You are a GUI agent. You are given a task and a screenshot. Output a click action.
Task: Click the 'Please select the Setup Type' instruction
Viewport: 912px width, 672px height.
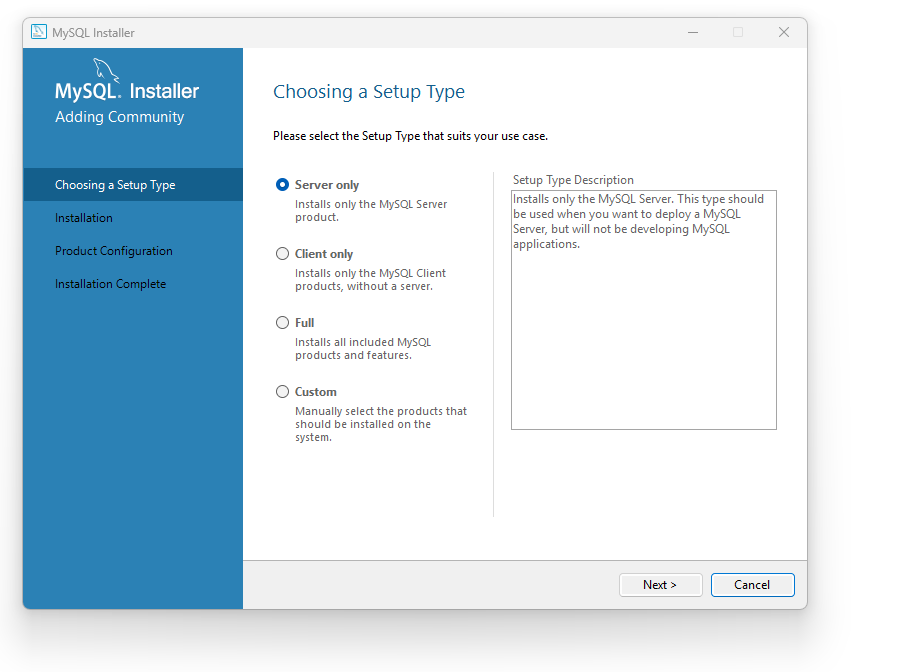[410, 136]
